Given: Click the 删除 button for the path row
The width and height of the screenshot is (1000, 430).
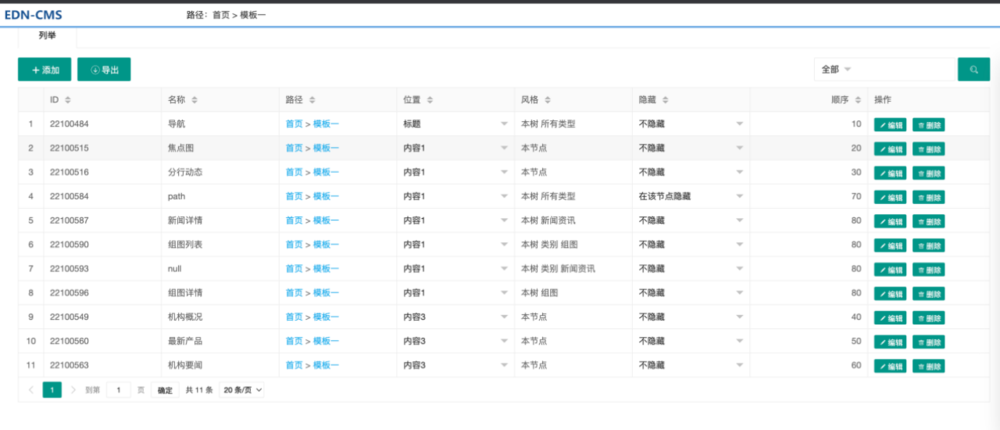Looking at the screenshot, I should tap(928, 197).
